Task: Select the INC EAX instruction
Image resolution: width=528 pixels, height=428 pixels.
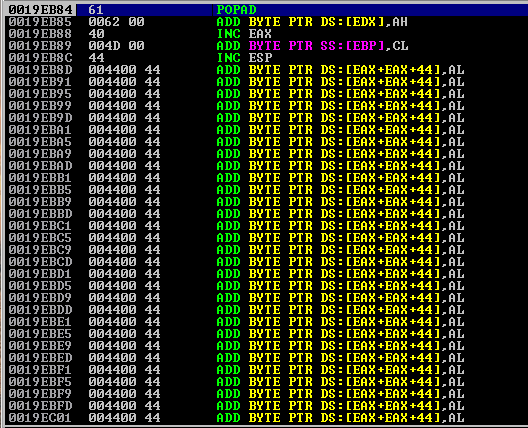Action: (244, 34)
